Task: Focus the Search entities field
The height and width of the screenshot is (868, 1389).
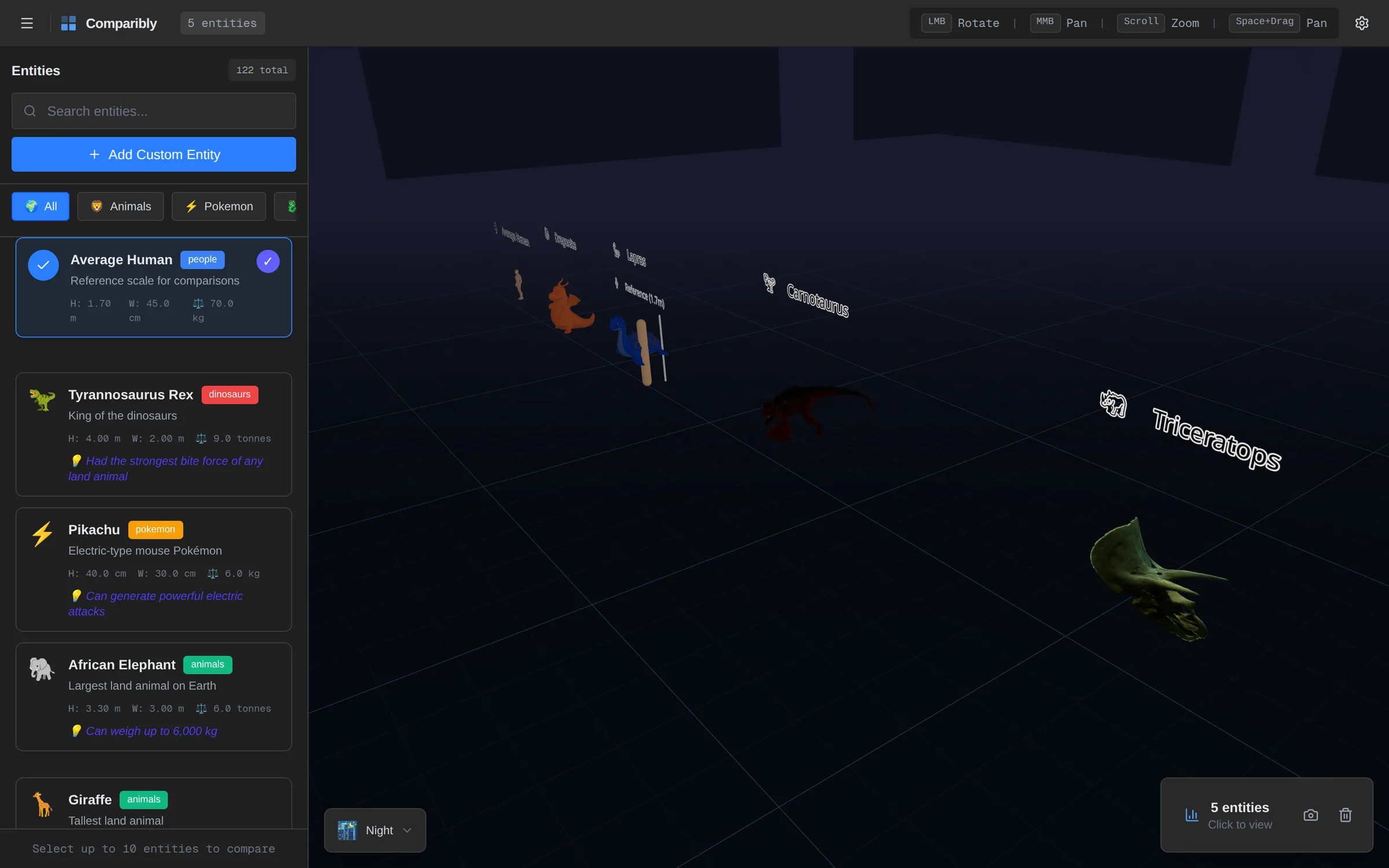Action: 153,111
